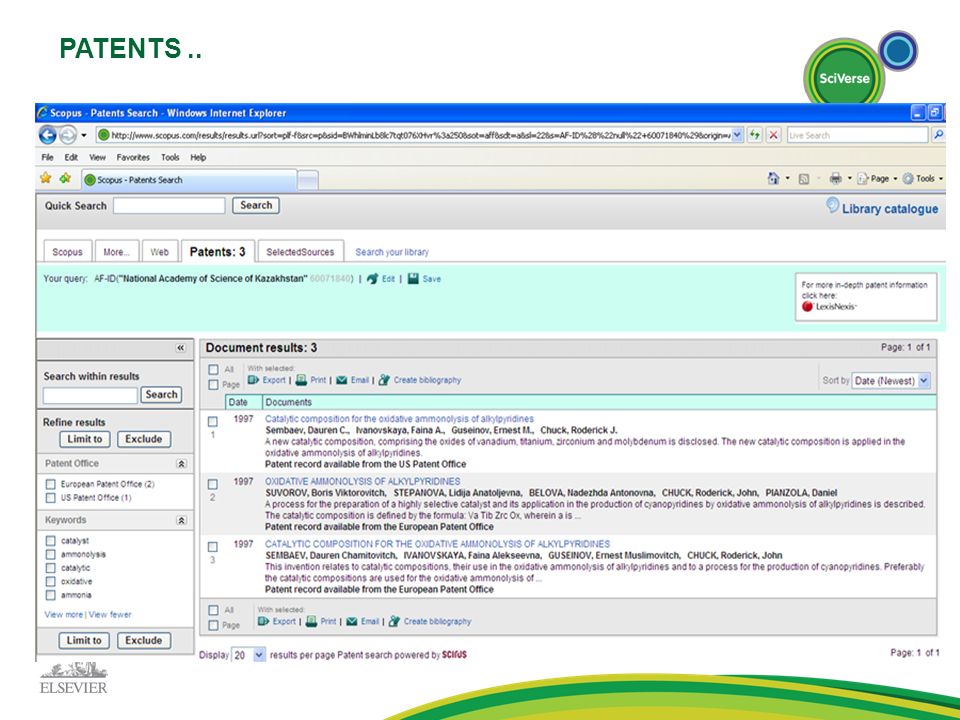Screen dimensions: 960x720
Task: Open the address bar history dropdown
Action: (737, 135)
